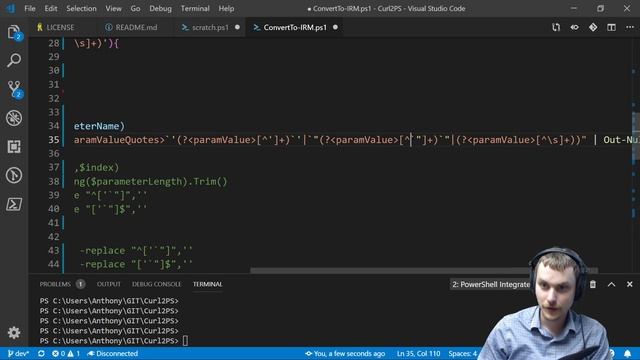640x360 pixels.
Task: Open the Edit menu
Action: coord(51,9)
